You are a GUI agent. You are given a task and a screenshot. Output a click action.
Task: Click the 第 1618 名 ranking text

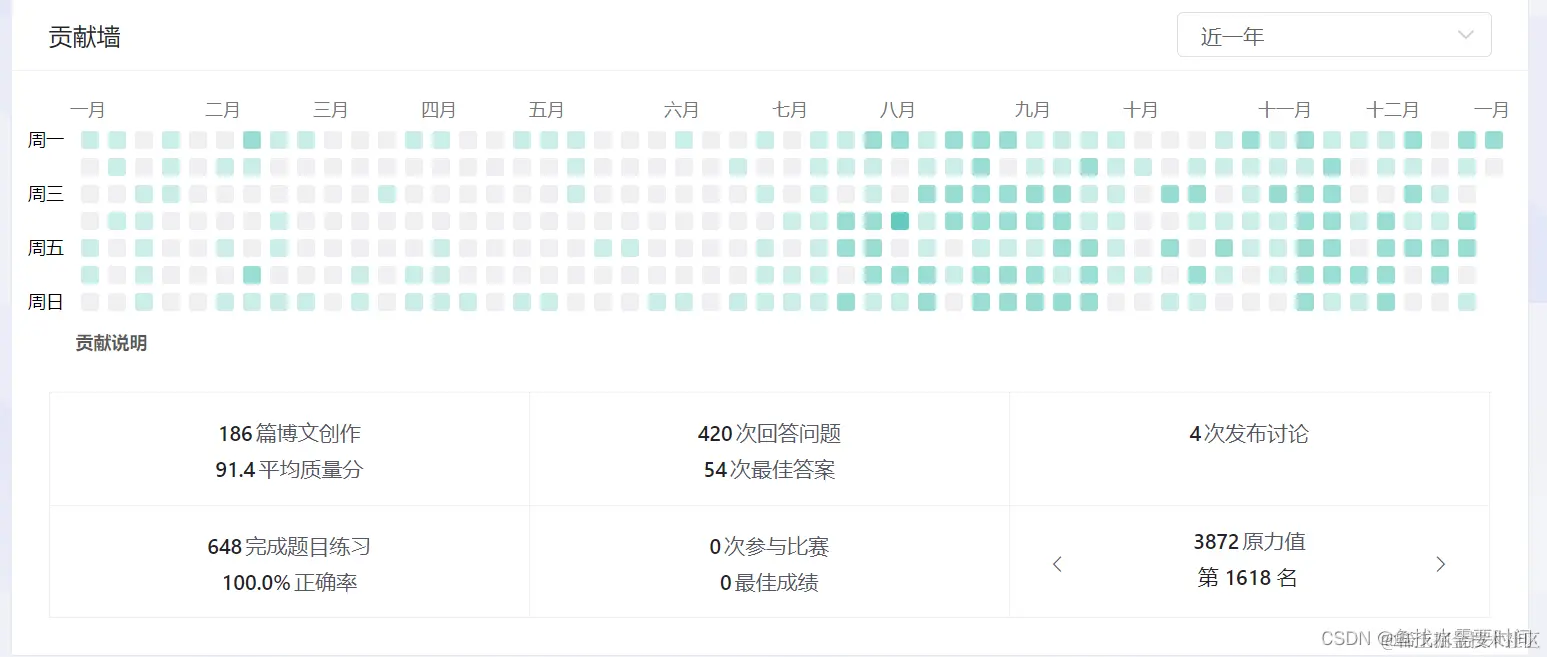tap(1246, 577)
